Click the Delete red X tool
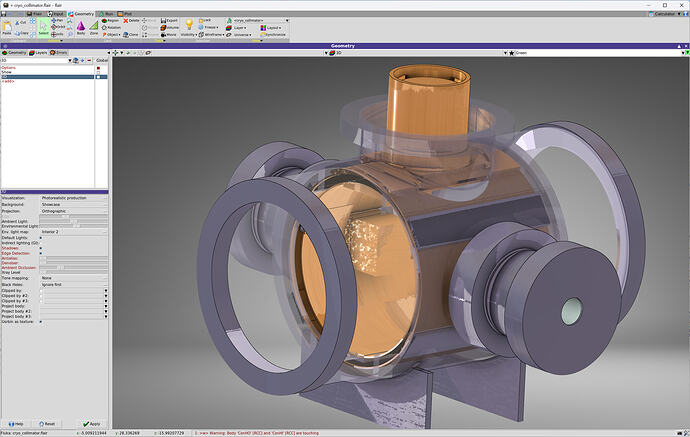This screenshot has width=690, height=437. [x=131, y=21]
